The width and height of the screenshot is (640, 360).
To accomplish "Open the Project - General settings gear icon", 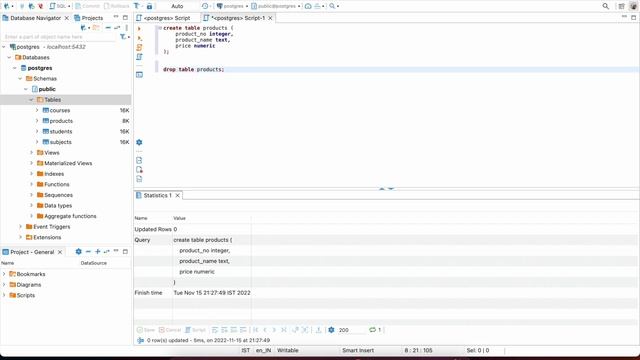I will pyautogui.click(x=78, y=252).
